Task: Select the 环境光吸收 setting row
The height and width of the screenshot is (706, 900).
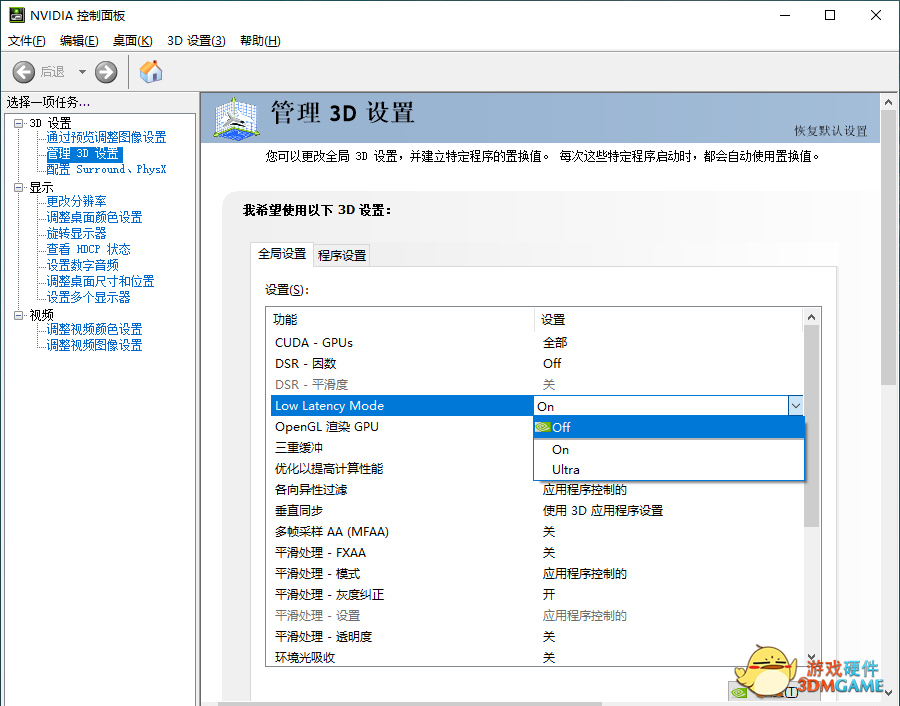Action: tap(537, 658)
